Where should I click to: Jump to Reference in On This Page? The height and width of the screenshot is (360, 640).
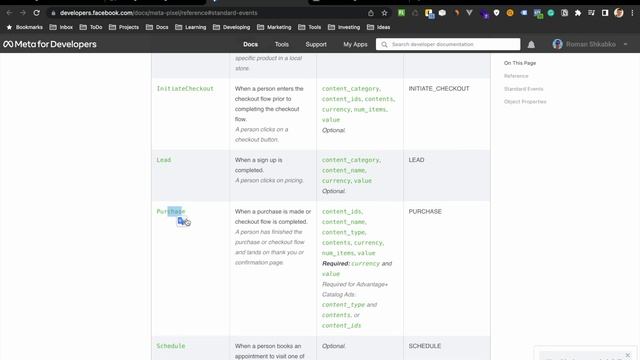pos(516,76)
